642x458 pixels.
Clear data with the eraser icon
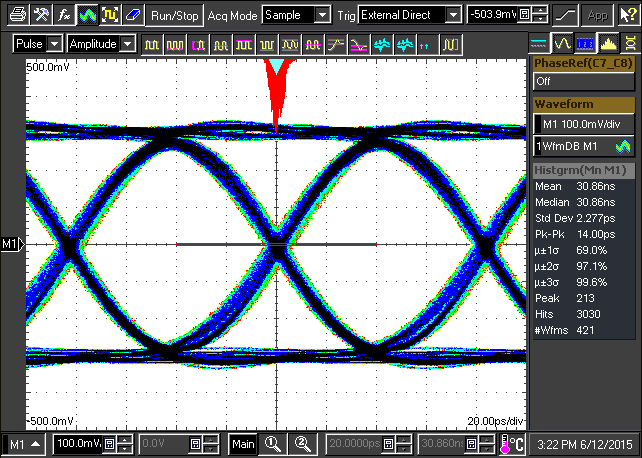point(134,15)
